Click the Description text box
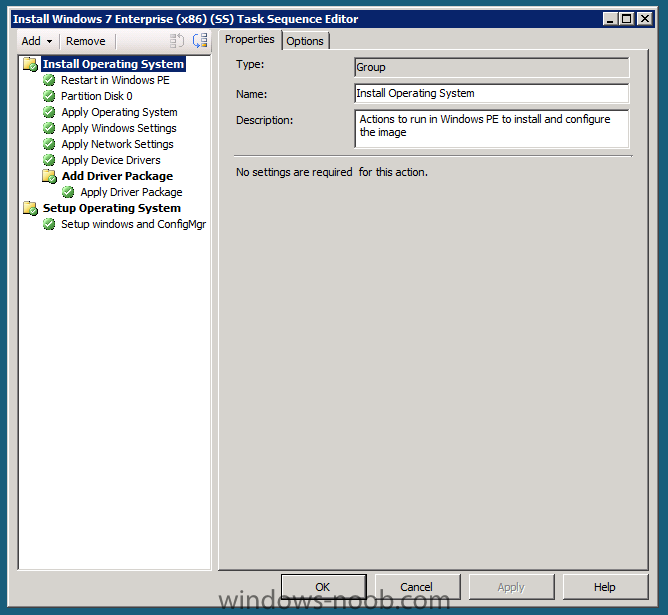Viewport: 668px width, 615px height. 491,129
